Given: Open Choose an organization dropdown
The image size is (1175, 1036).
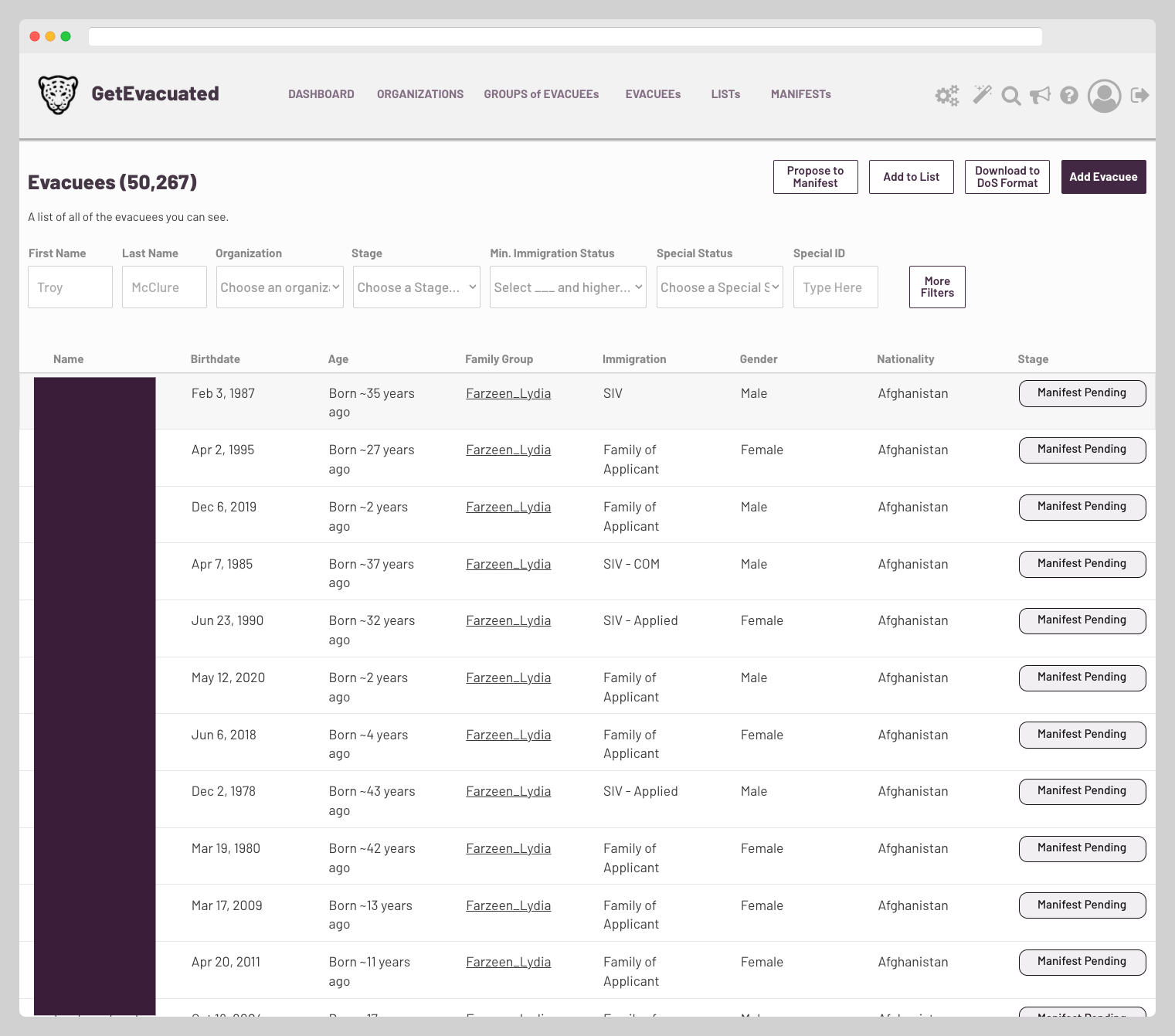Looking at the screenshot, I should [280, 287].
